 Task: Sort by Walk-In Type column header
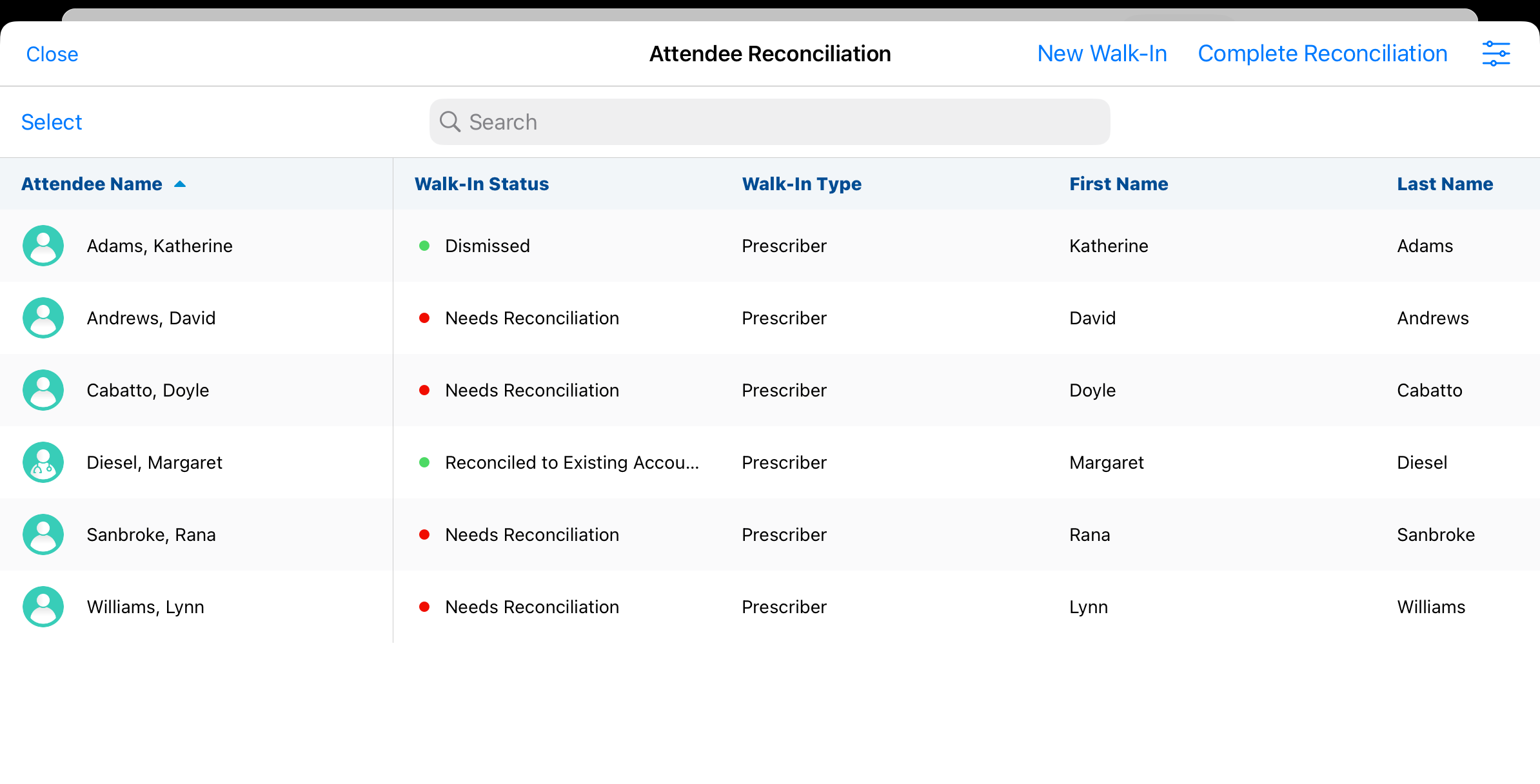click(801, 184)
